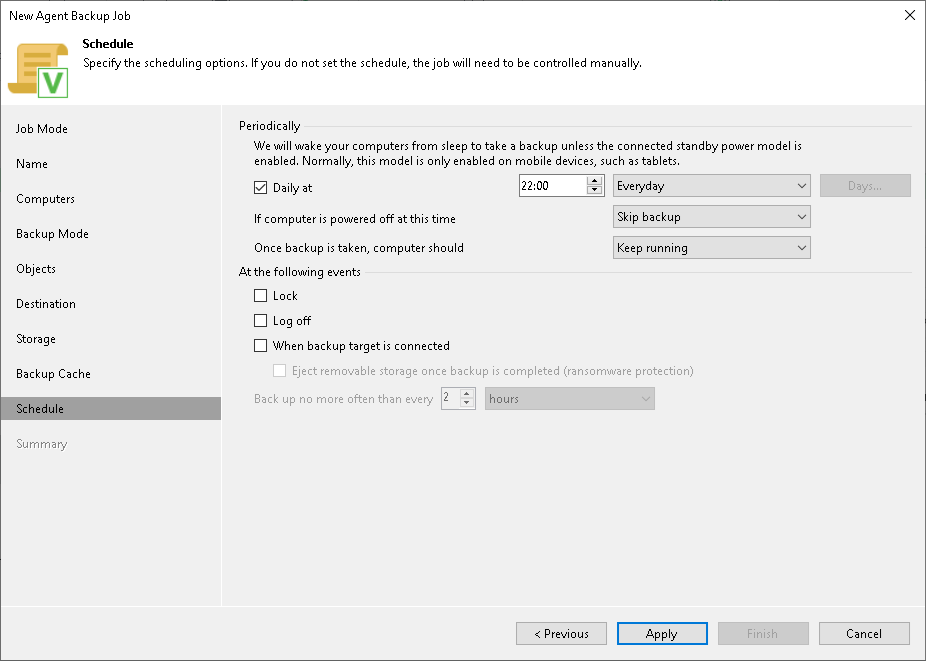Increase the daily backup time using up arrow
The height and width of the screenshot is (661, 926).
click(594, 181)
